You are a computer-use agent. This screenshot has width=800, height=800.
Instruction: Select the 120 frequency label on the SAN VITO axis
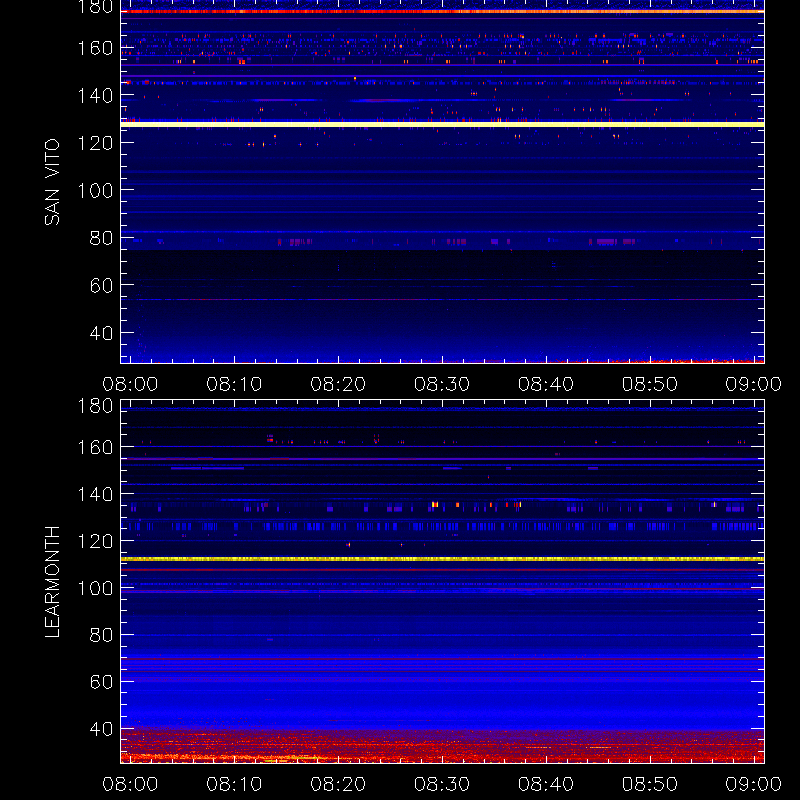pyautogui.click(x=95, y=143)
